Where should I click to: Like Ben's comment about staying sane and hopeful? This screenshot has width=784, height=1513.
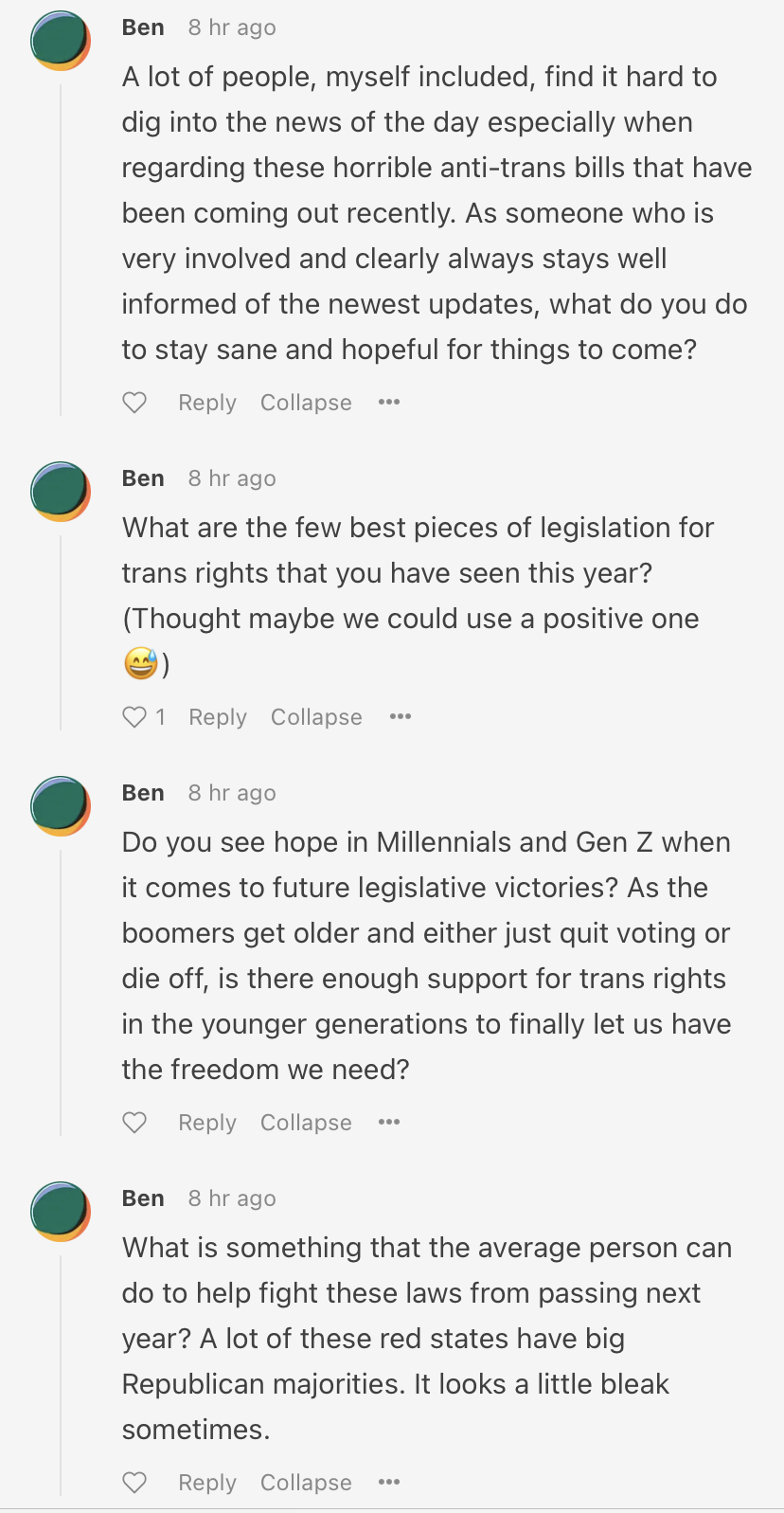pos(134,403)
